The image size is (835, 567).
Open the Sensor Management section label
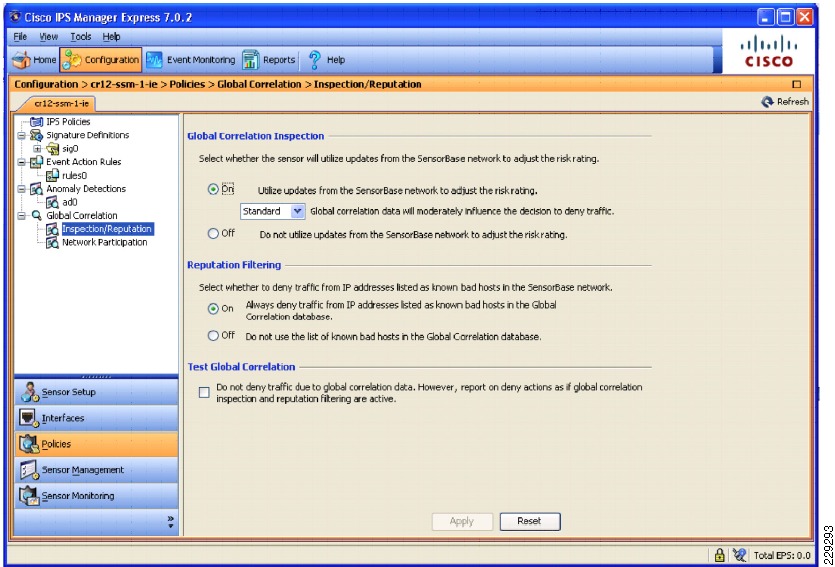(83, 470)
